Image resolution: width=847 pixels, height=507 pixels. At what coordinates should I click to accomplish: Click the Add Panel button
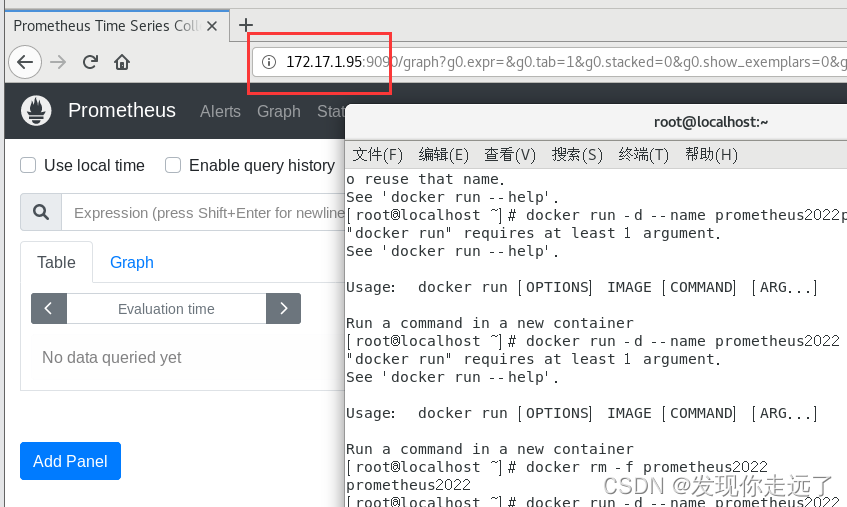(x=70, y=461)
